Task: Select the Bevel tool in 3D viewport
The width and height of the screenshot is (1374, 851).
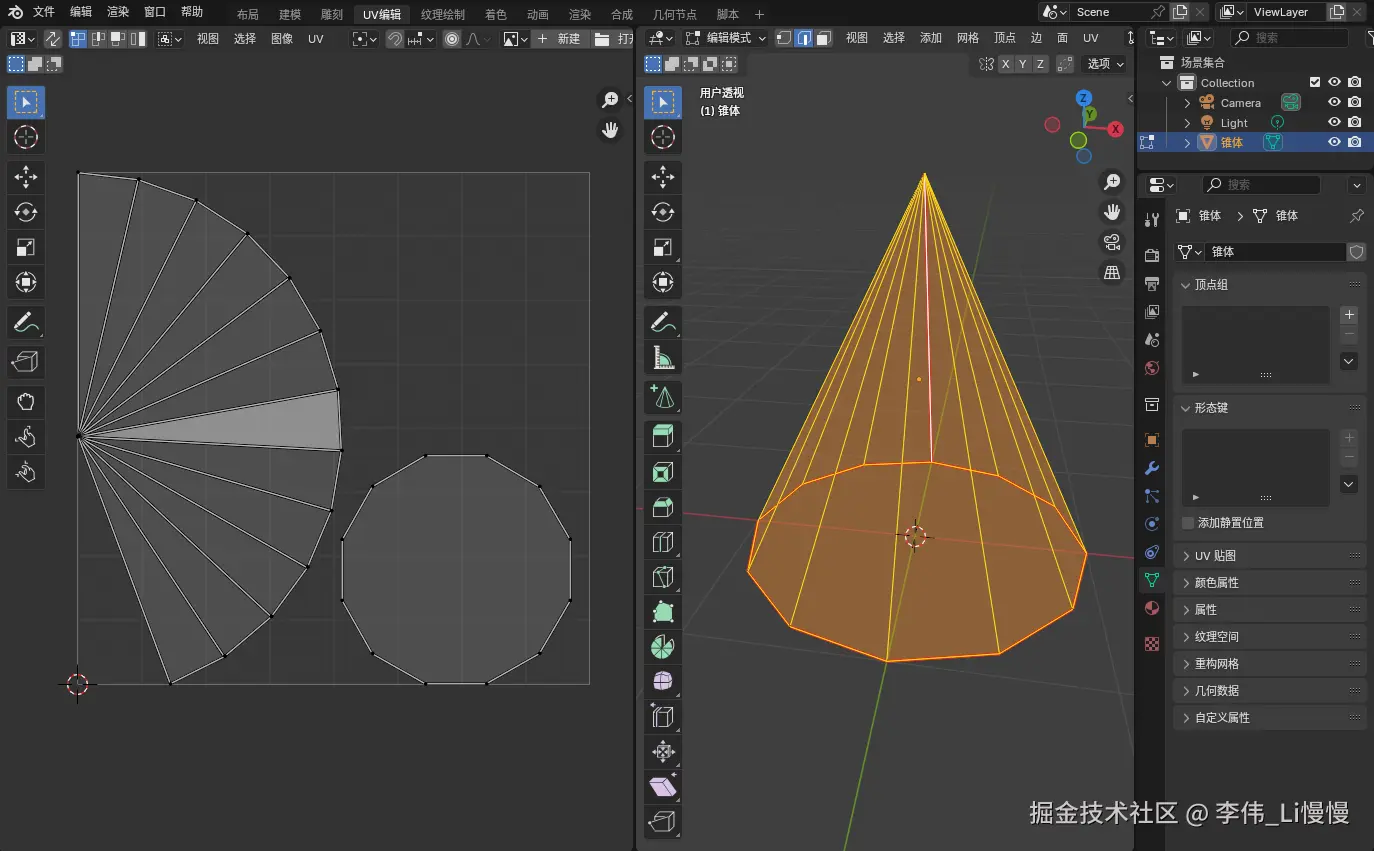Action: 662,507
